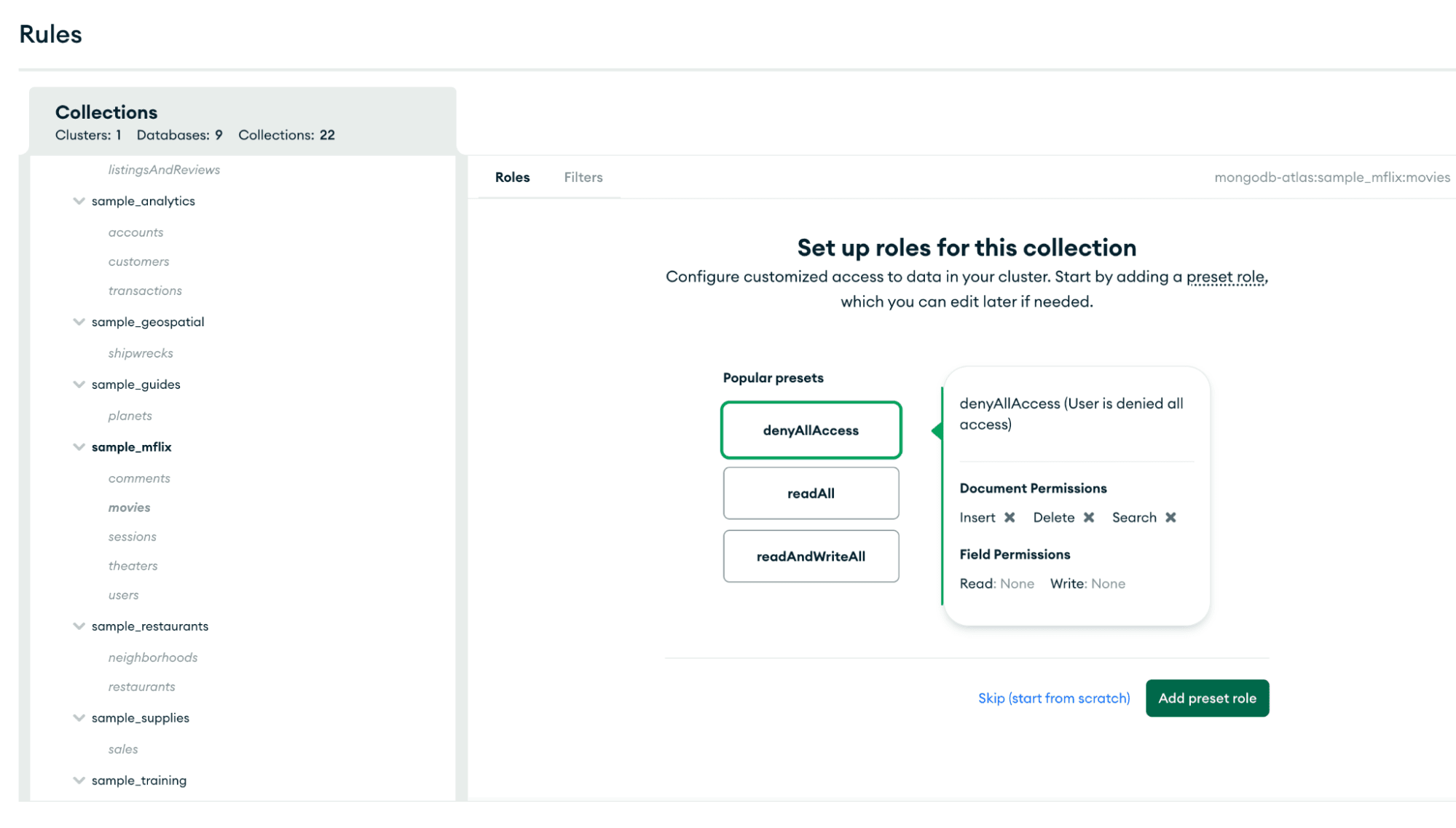Viewport: 1456px width, 828px height.
Task: Collapse the sample_mflix collection
Action: (x=78, y=446)
